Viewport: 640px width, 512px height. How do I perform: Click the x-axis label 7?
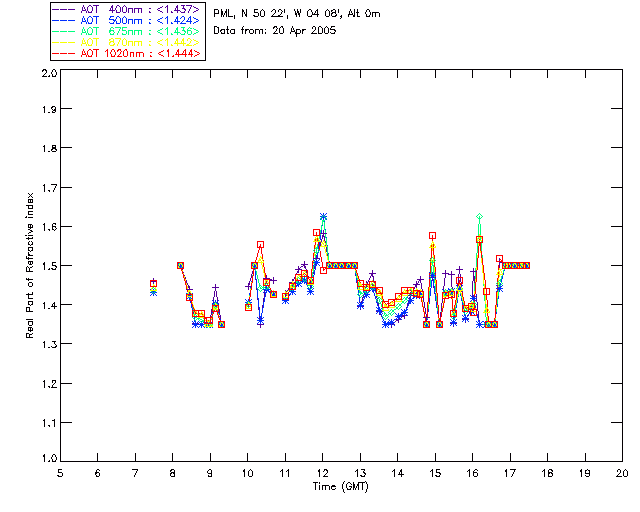[x=135, y=473]
